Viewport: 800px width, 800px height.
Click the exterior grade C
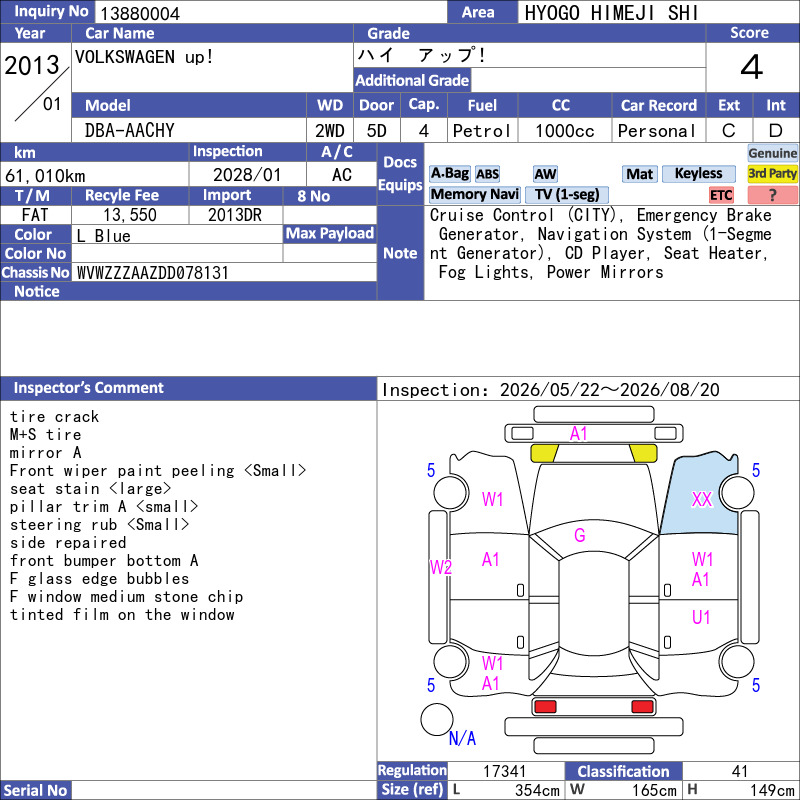729,131
